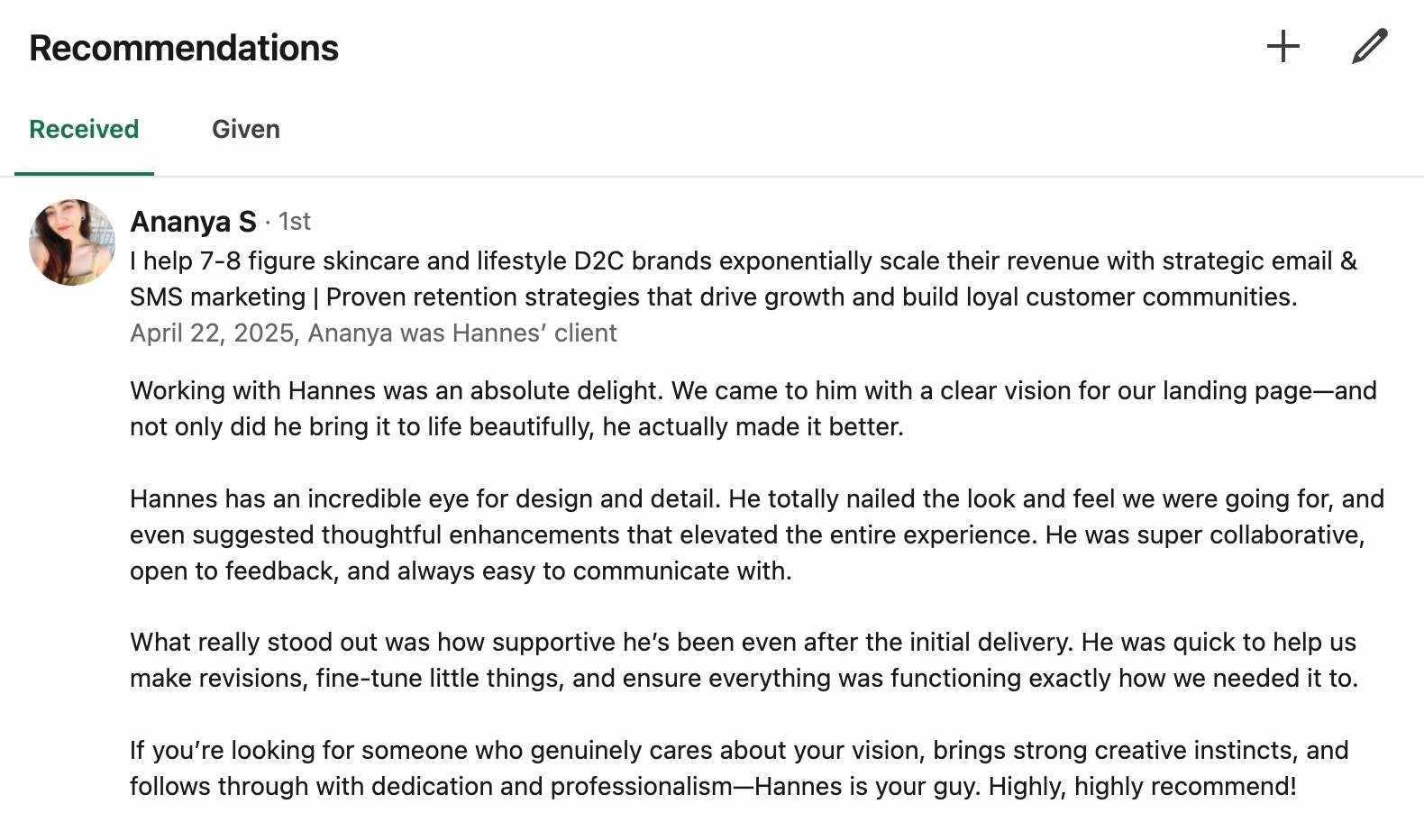Viewport: 1424px width, 840px height.
Task: Click the Ananya S name link
Action: point(193,222)
